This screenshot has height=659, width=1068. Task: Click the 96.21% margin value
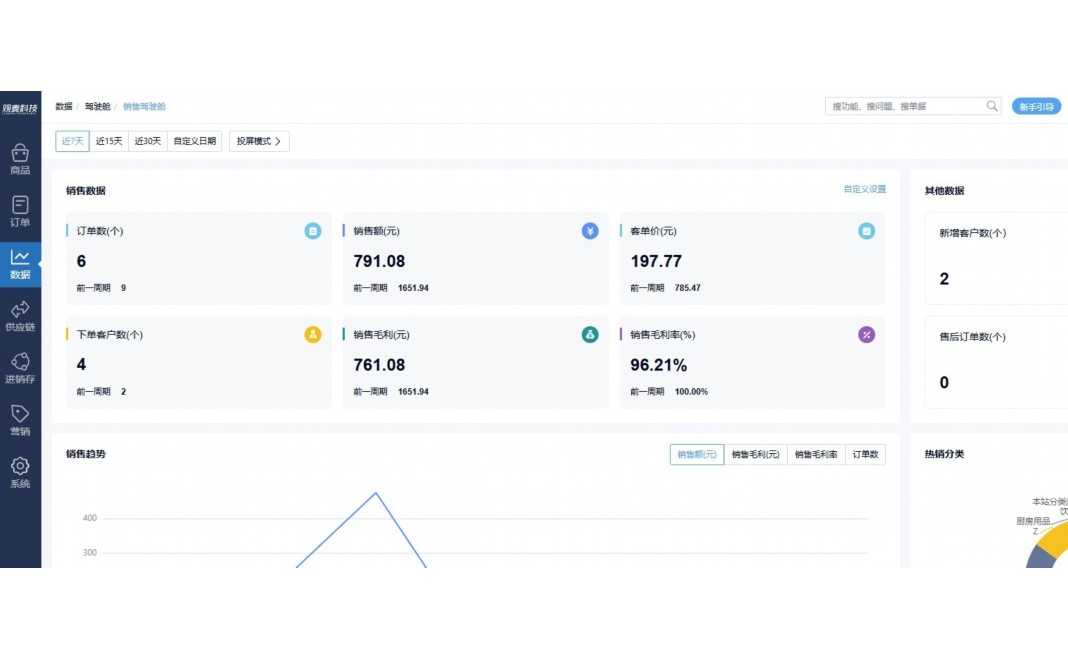tap(659, 365)
